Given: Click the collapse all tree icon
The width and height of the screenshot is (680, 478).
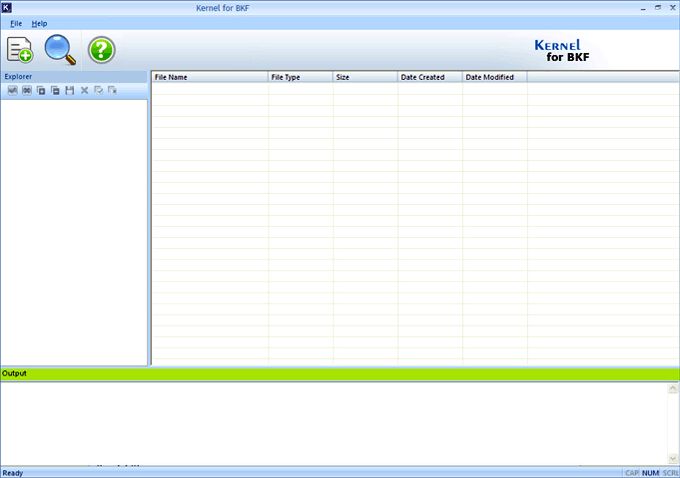Looking at the screenshot, I should (56, 90).
